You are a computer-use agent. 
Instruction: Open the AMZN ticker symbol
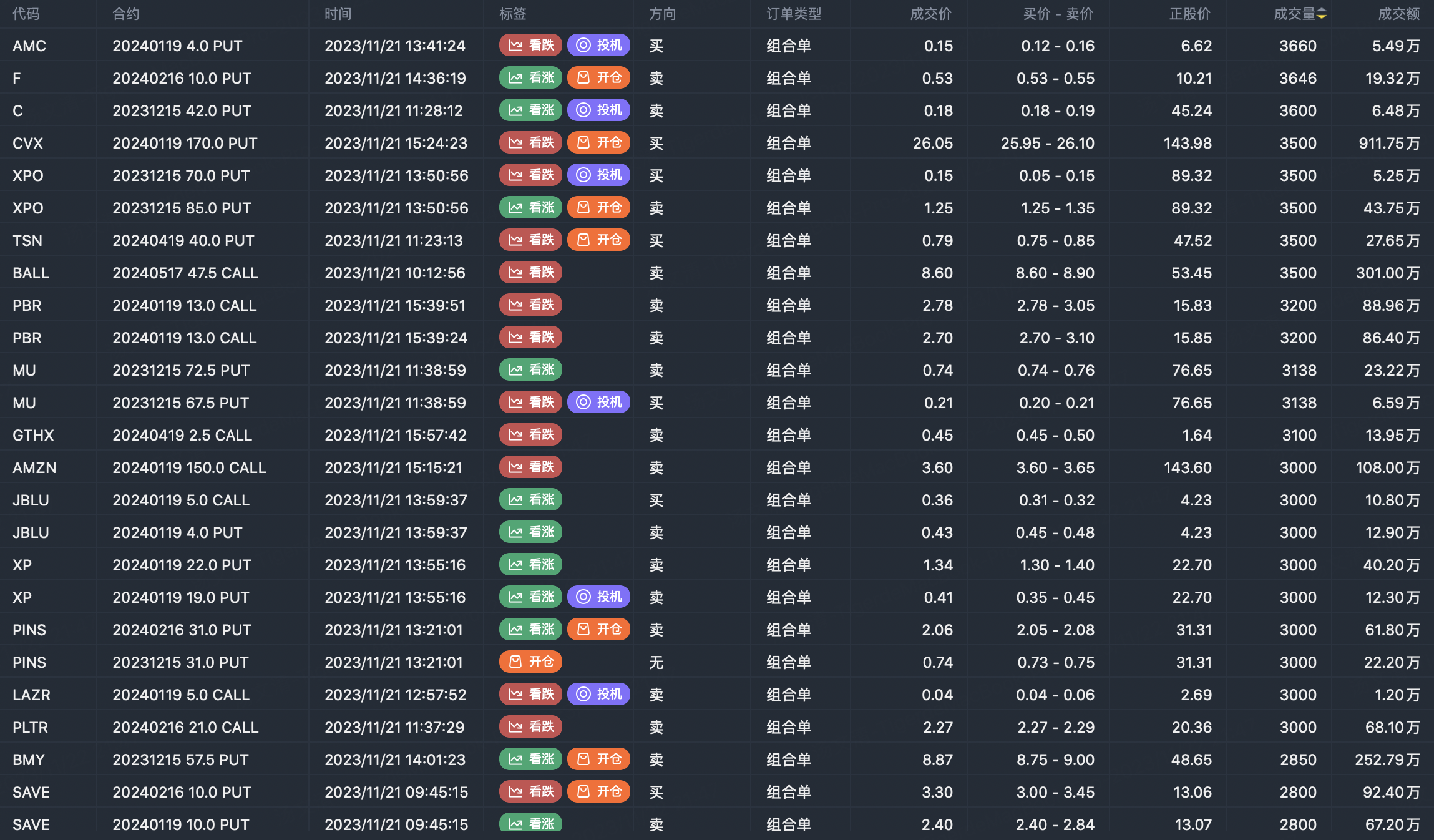tap(34, 467)
